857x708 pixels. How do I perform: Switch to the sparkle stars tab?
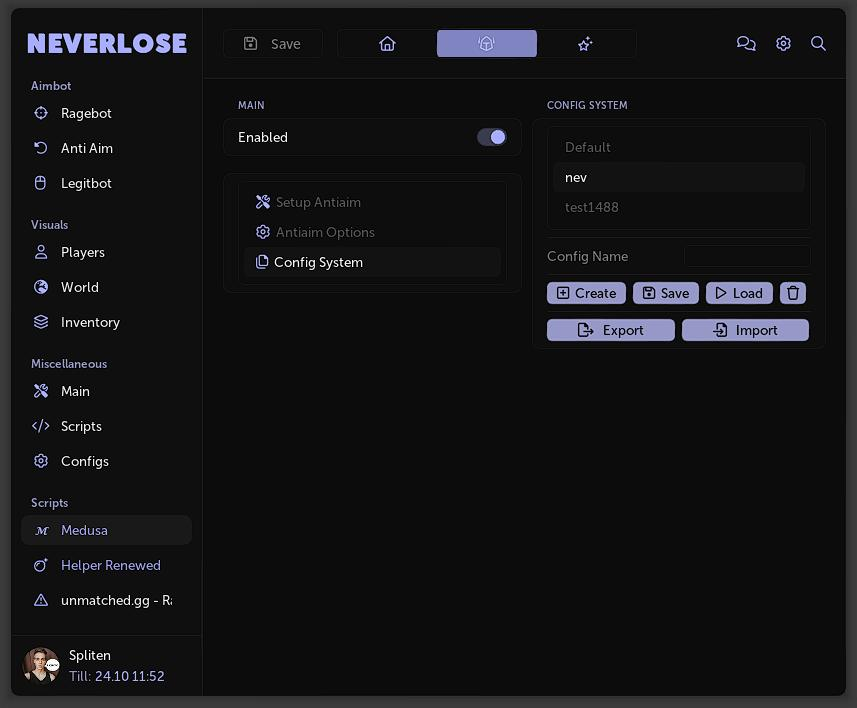[585, 43]
